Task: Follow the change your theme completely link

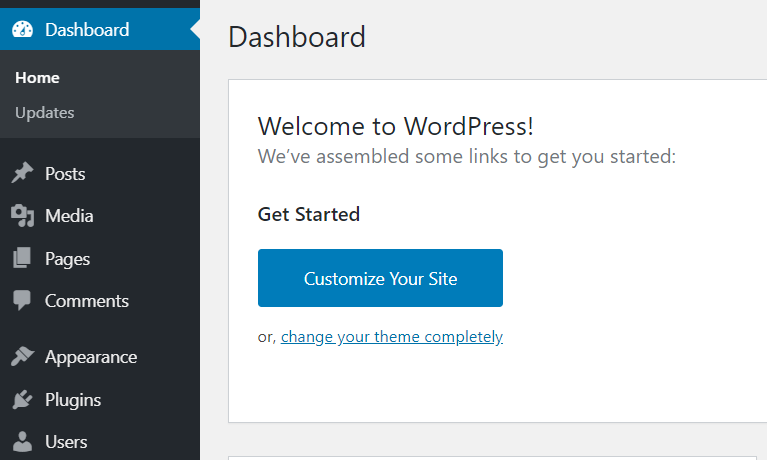Action: (392, 337)
